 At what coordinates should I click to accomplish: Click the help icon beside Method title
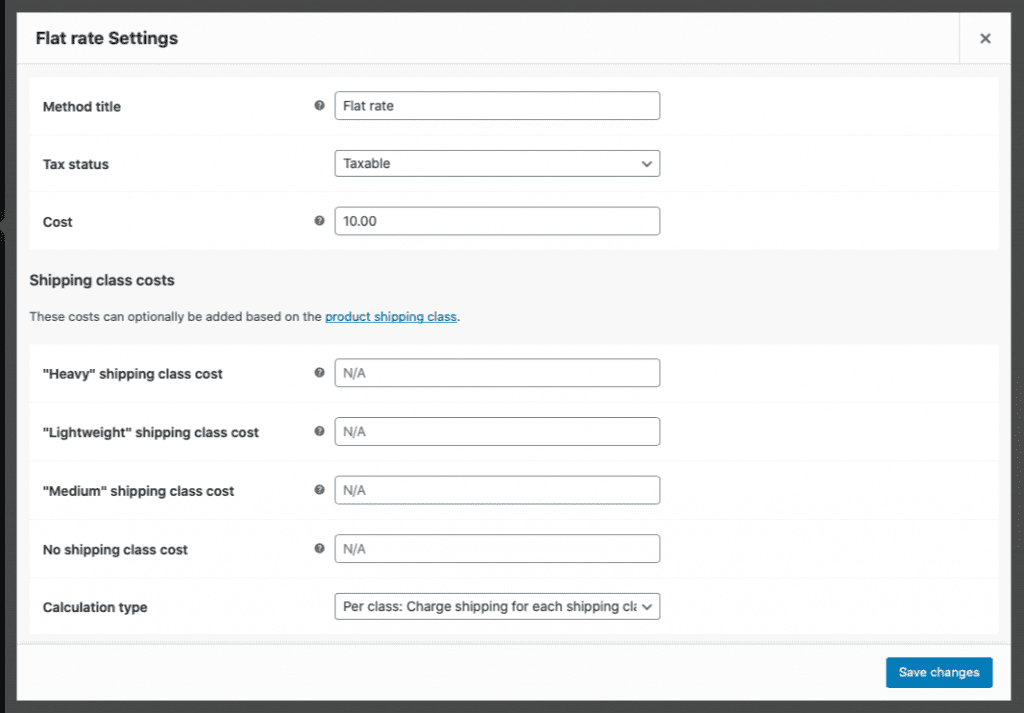click(x=319, y=105)
